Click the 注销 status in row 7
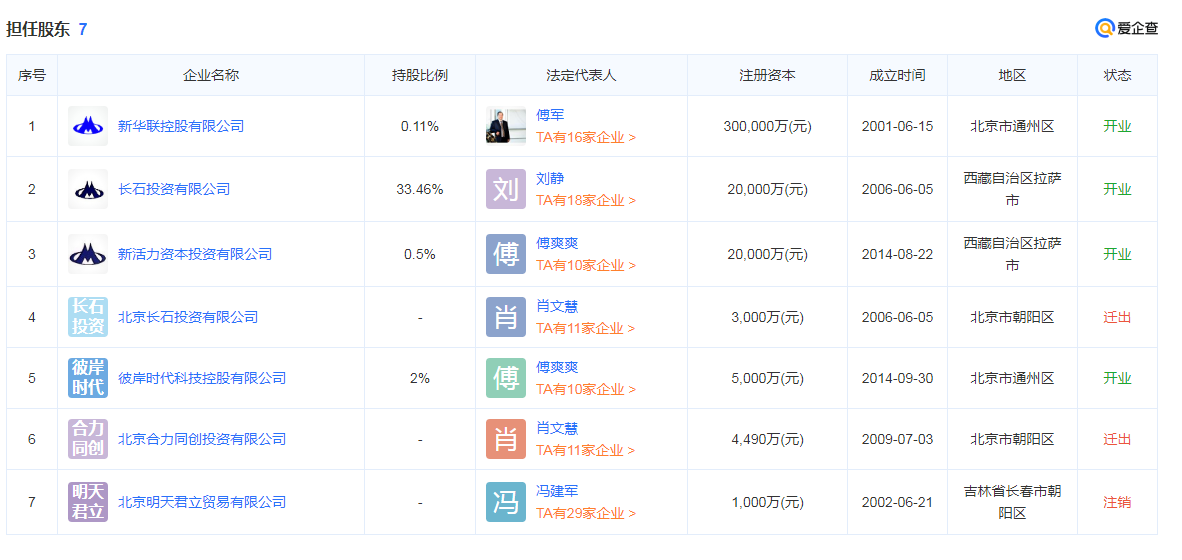 [x=1117, y=503]
